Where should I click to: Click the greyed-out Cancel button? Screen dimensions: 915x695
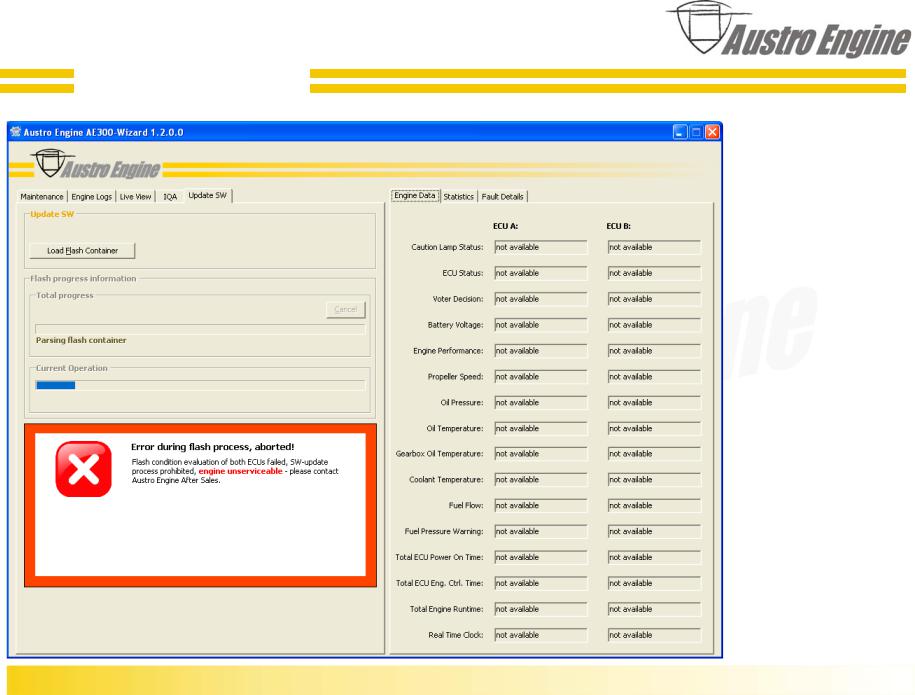pyautogui.click(x=345, y=309)
